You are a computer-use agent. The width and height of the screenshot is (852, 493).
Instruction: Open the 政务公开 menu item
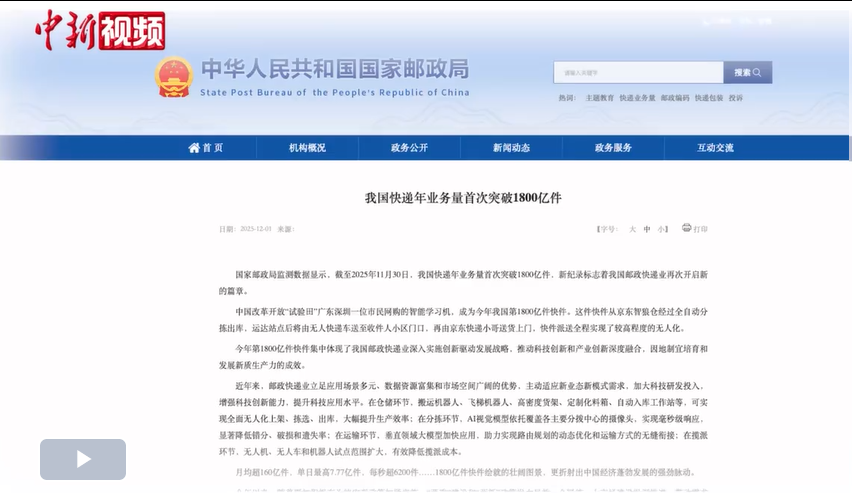(x=409, y=148)
